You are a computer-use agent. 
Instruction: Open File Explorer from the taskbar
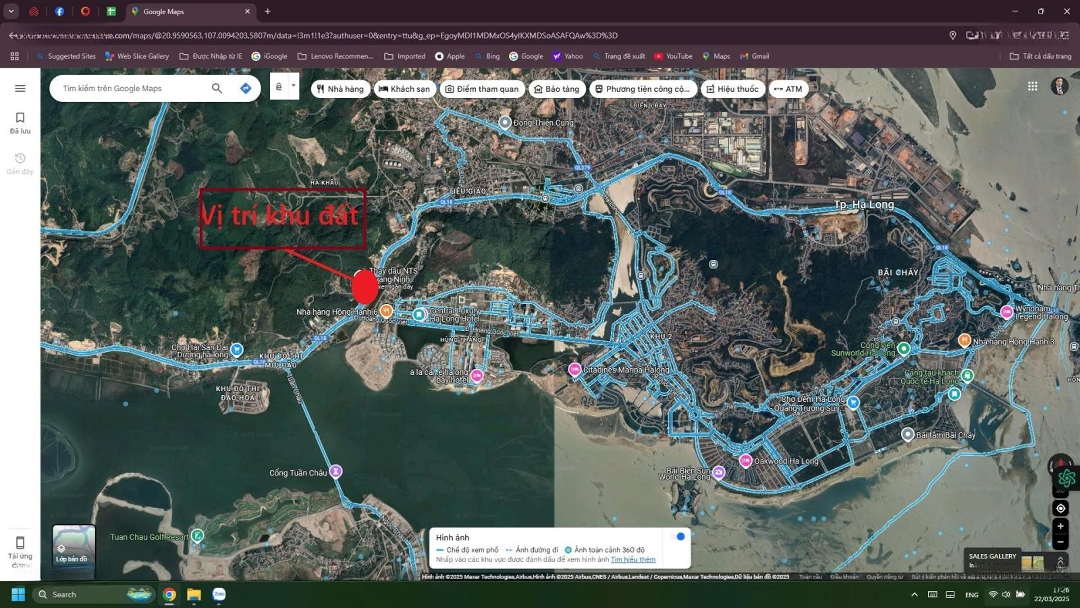pos(194,594)
